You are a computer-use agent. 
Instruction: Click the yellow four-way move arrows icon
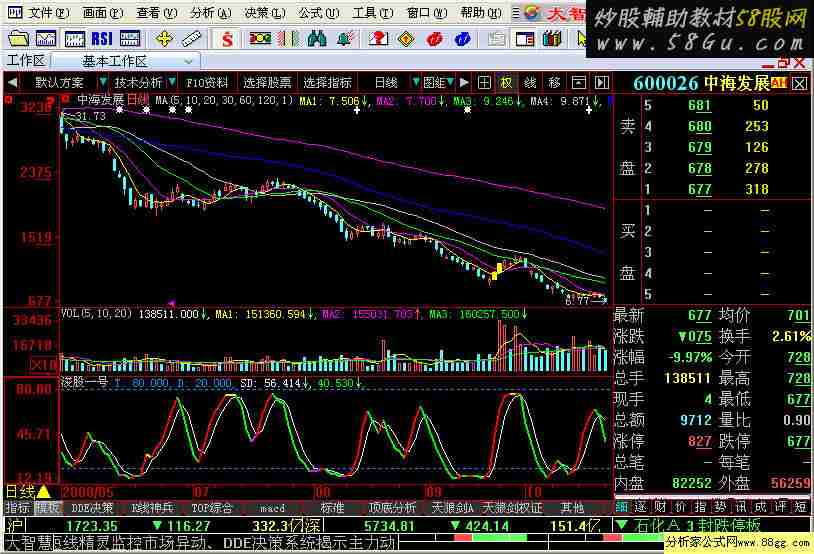[x=164, y=38]
